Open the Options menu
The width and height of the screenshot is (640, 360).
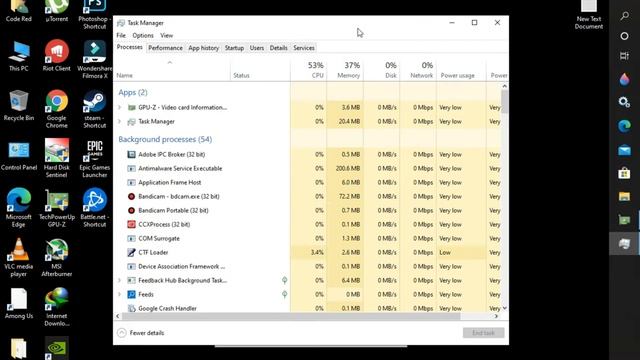[x=143, y=36]
